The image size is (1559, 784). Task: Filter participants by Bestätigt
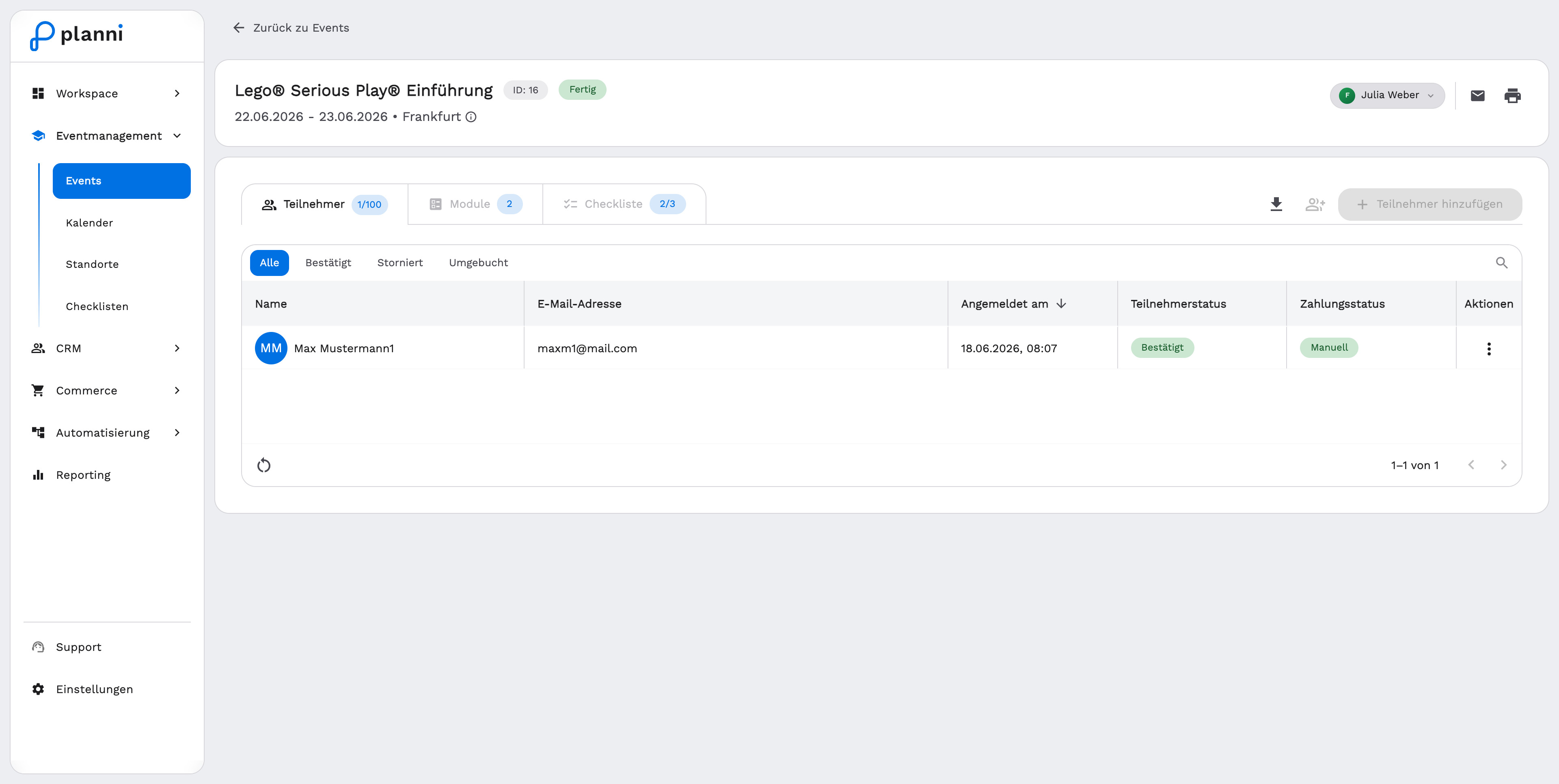pos(328,263)
